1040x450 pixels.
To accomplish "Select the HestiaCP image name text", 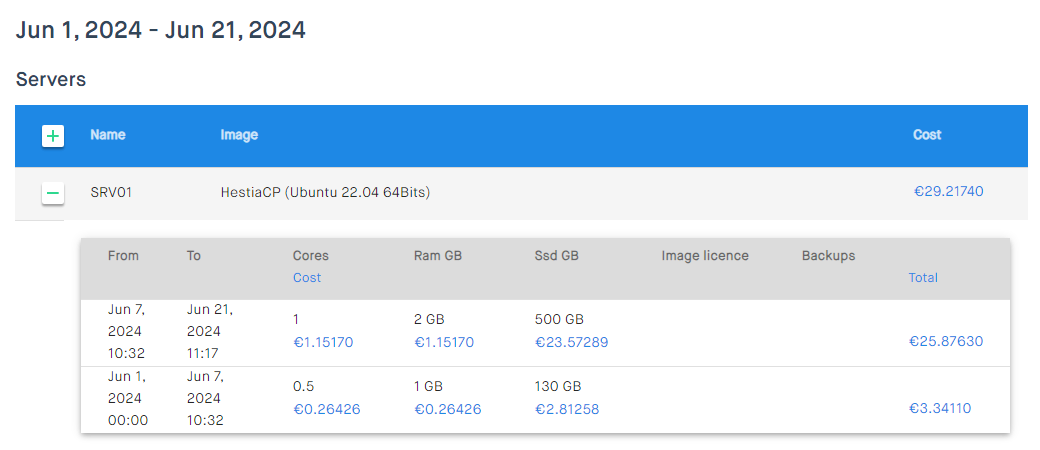I will [326, 193].
